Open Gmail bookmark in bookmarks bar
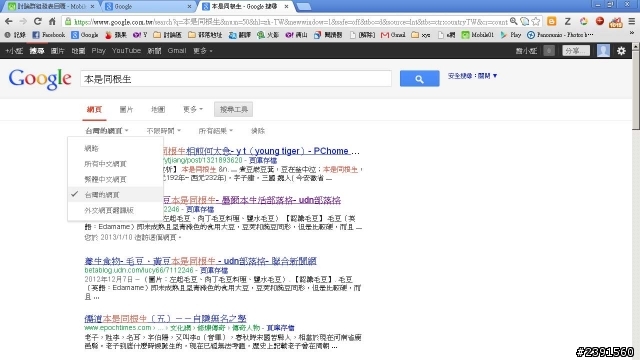The width and height of the screenshot is (640, 360). (x=393, y=35)
